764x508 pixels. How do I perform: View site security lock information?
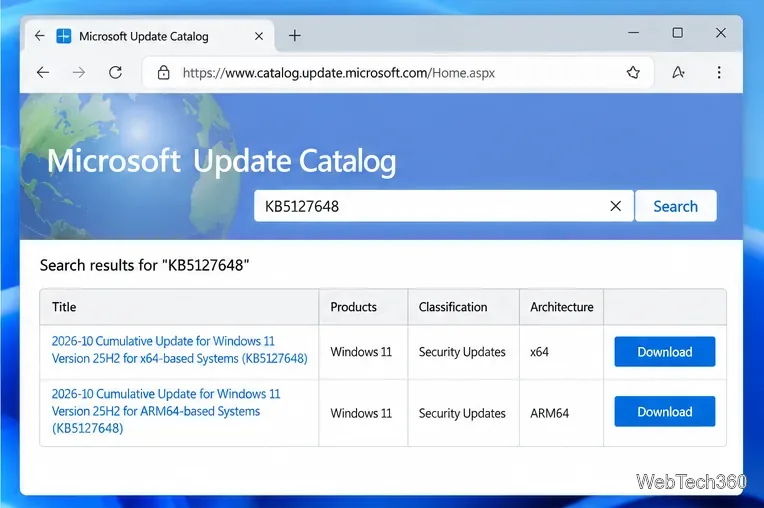[163, 73]
